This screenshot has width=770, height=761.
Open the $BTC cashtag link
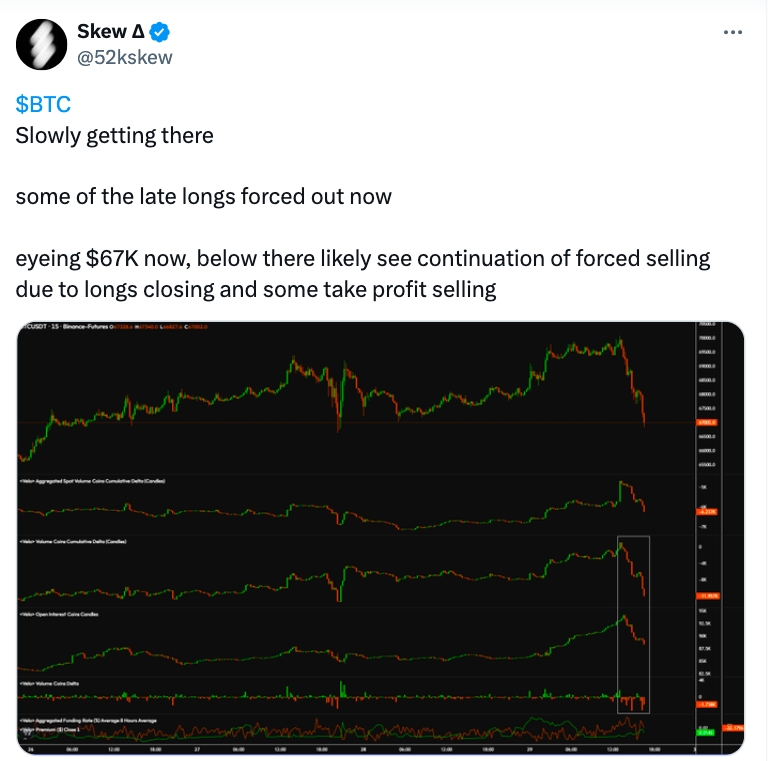43,104
